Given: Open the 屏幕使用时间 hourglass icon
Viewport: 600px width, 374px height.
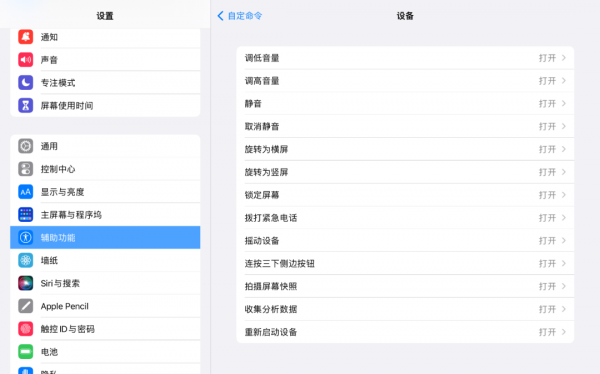Looking at the screenshot, I should pyautogui.click(x=26, y=106).
